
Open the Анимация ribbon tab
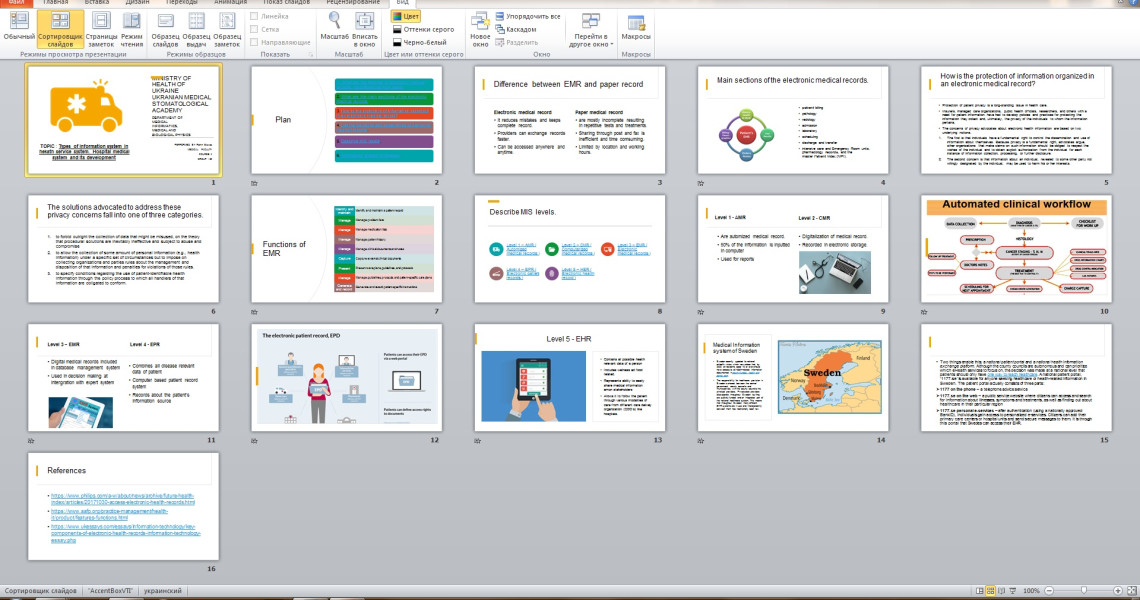[x=230, y=3]
